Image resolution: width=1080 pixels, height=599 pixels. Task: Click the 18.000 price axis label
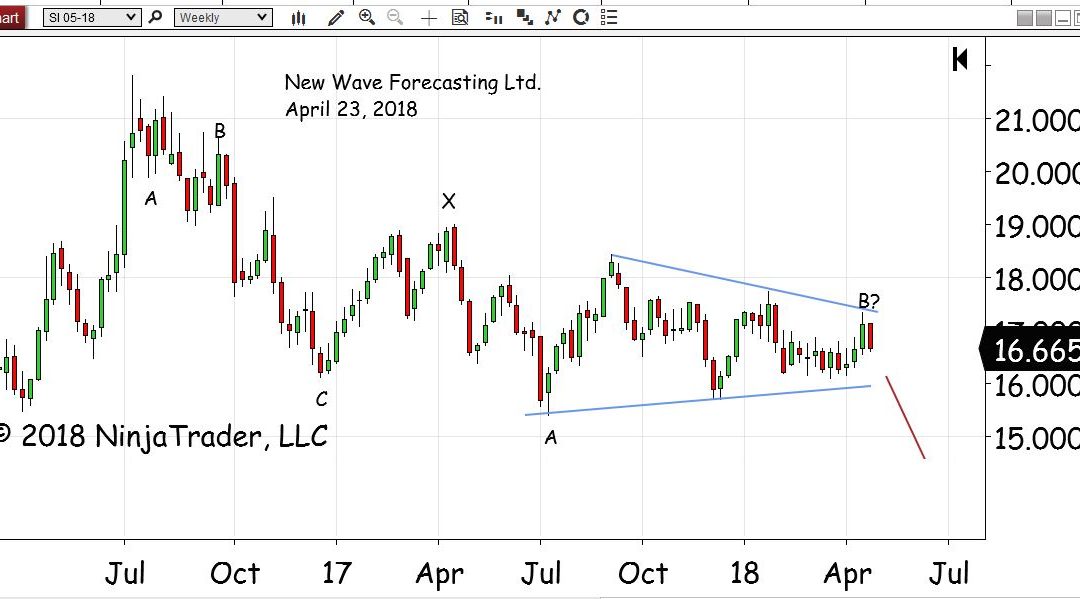tap(1036, 280)
